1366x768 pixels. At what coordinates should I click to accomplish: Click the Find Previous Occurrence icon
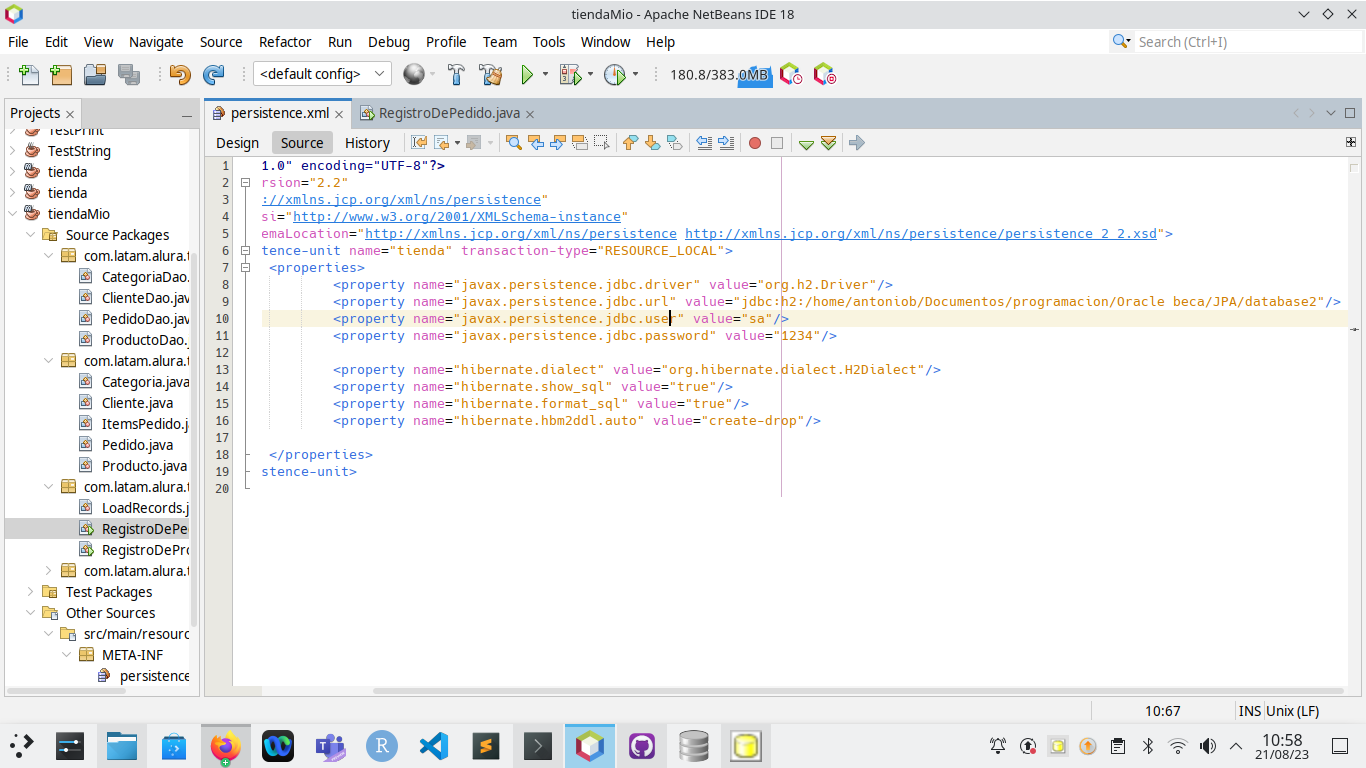click(x=536, y=143)
